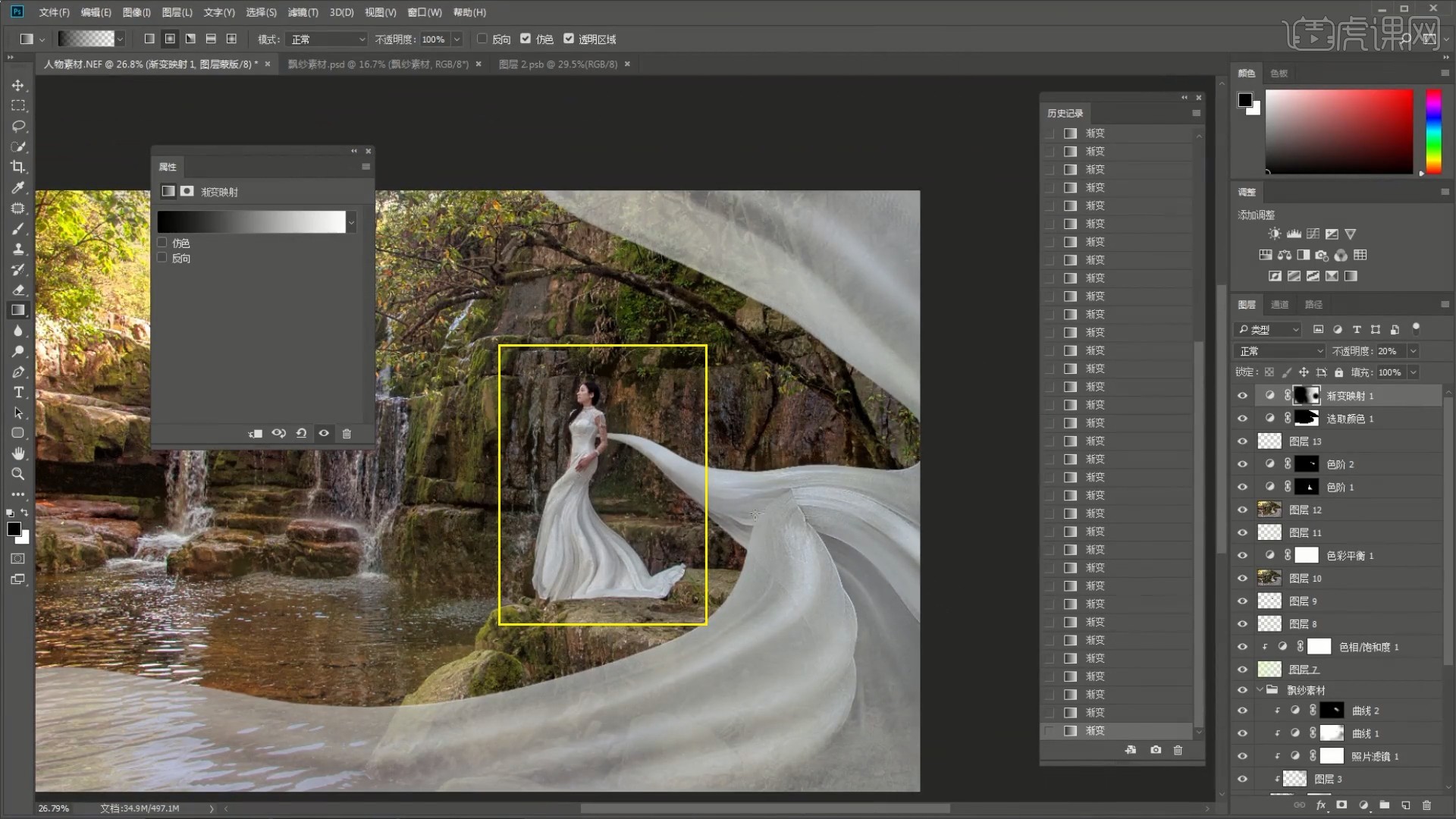Screen dimensions: 1456x819
Task: Select the Hand tool
Action: (x=18, y=453)
